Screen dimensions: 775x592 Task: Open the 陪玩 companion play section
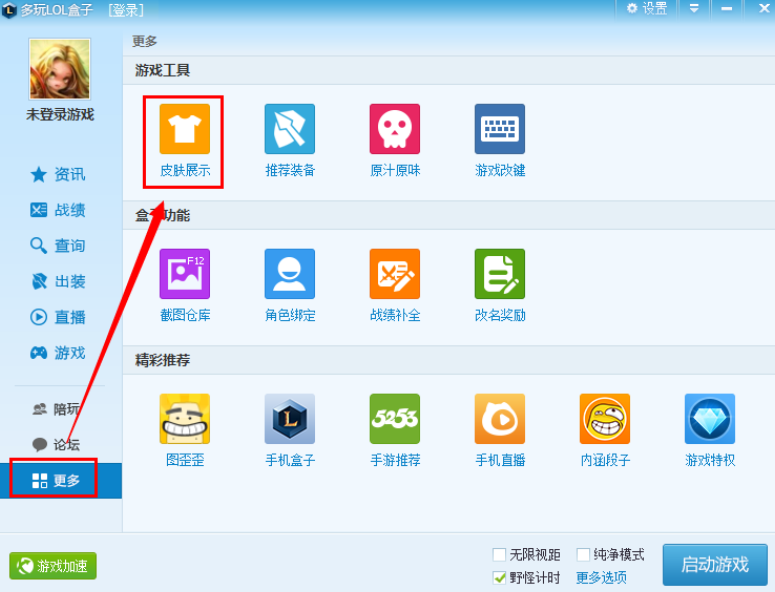(56, 409)
